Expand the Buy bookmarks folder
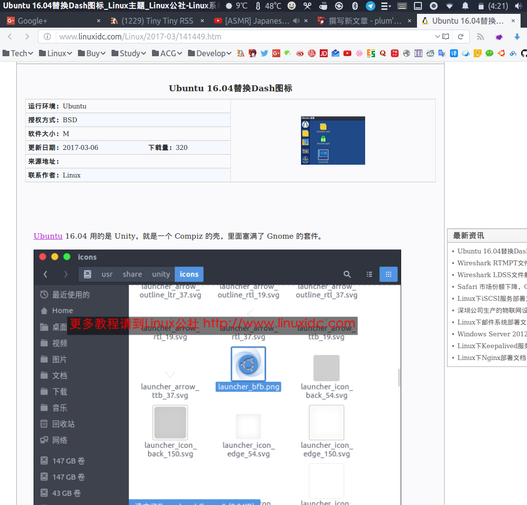The image size is (527, 505). (92, 53)
